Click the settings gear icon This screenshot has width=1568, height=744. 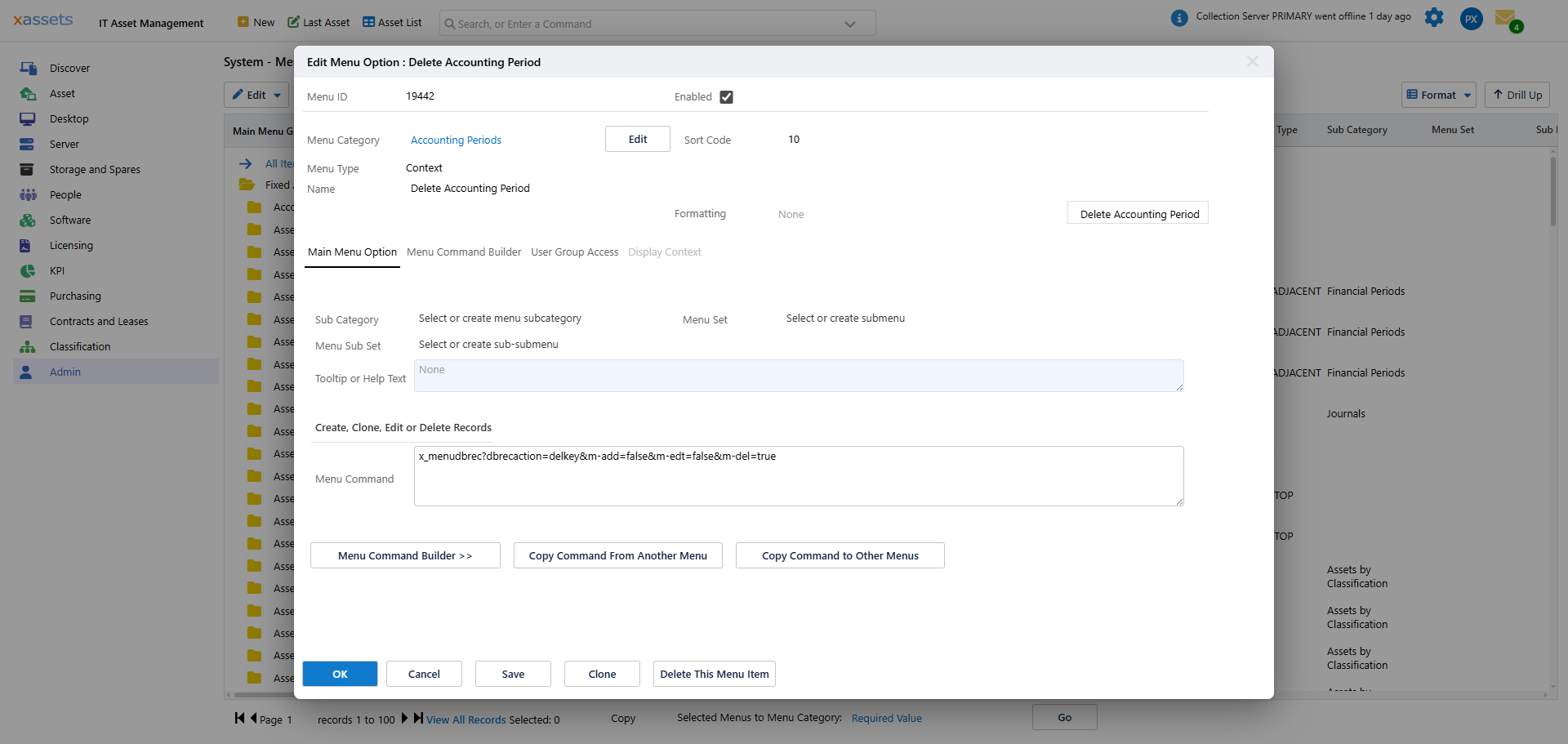coord(1434,18)
